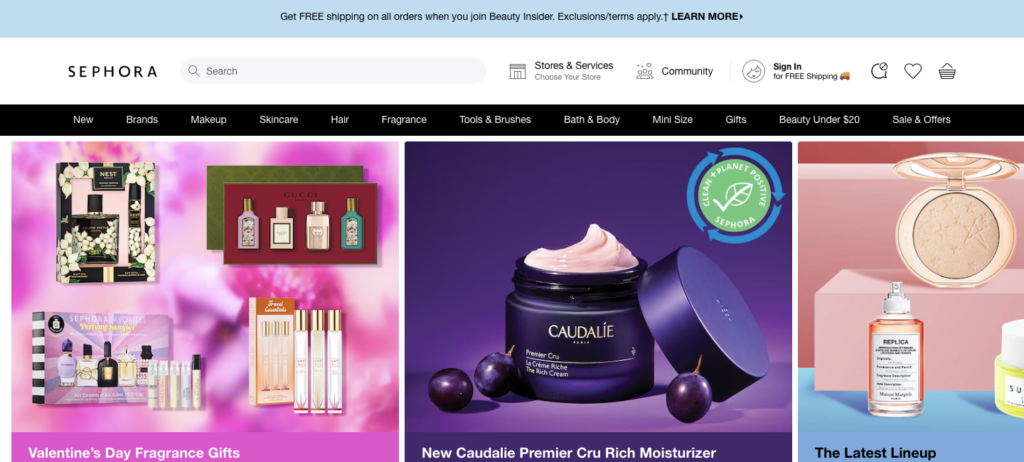Click the Clean + Planet Positive badge
The width and height of the screenshot is (1024, 462).
735,195
